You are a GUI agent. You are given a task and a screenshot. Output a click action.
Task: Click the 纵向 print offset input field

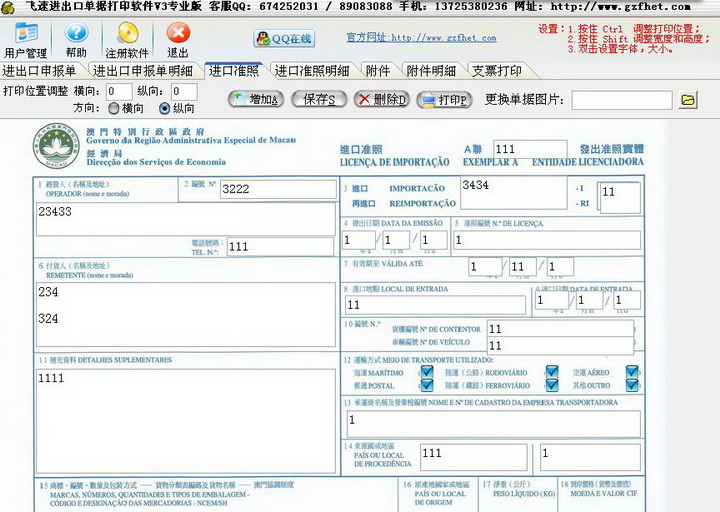[x=184, y=91]
